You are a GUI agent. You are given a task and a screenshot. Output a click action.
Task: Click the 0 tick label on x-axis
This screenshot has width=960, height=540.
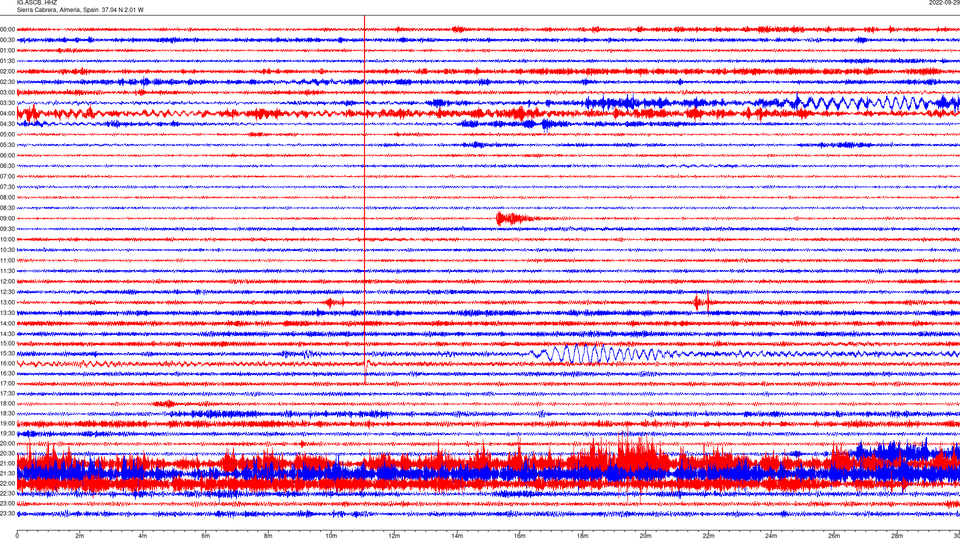click(x=17, y=536)
